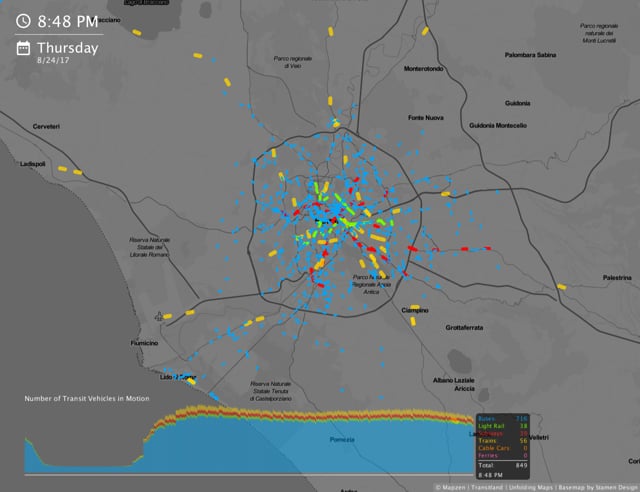Open Basemap by Stamen Design link
Image resolution: width=640 pixels, height=492 pixels.
[x=598, y=488]
